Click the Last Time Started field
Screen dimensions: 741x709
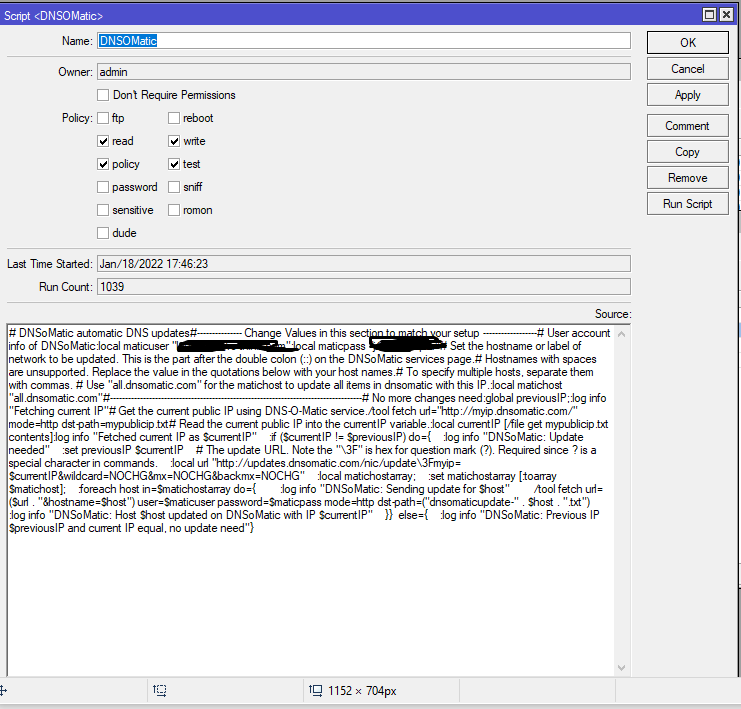coord(364,264)
